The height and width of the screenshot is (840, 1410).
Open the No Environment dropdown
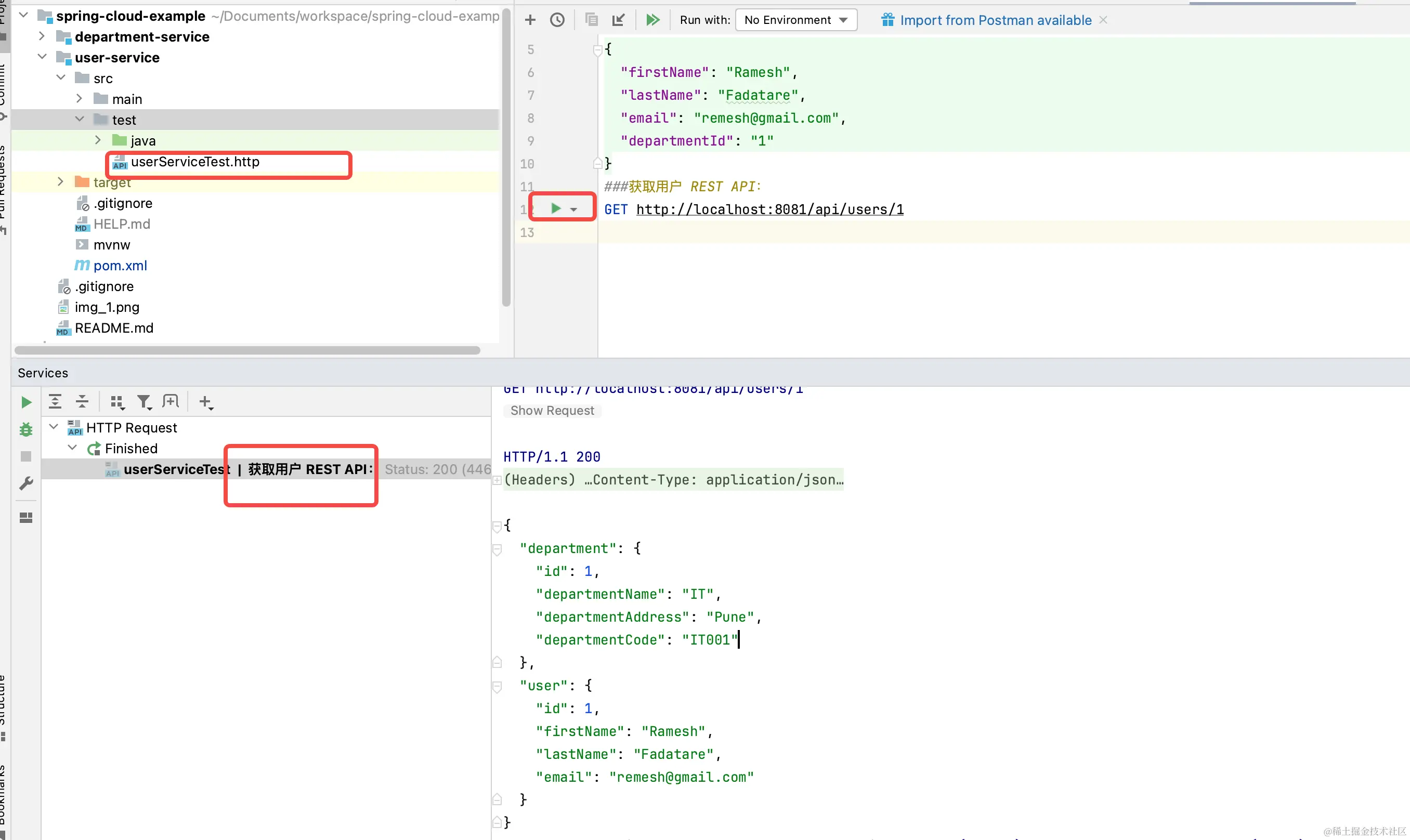(795, 20)
